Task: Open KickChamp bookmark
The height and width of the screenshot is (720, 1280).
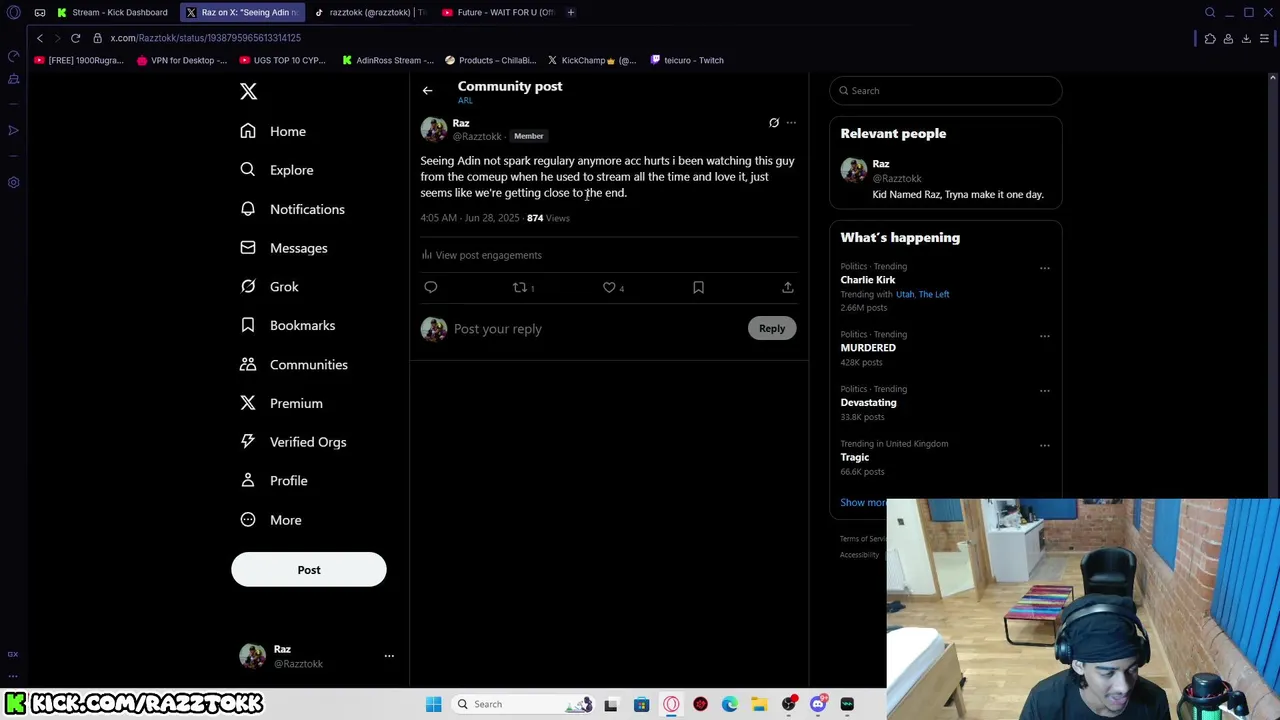Action: 592,60
